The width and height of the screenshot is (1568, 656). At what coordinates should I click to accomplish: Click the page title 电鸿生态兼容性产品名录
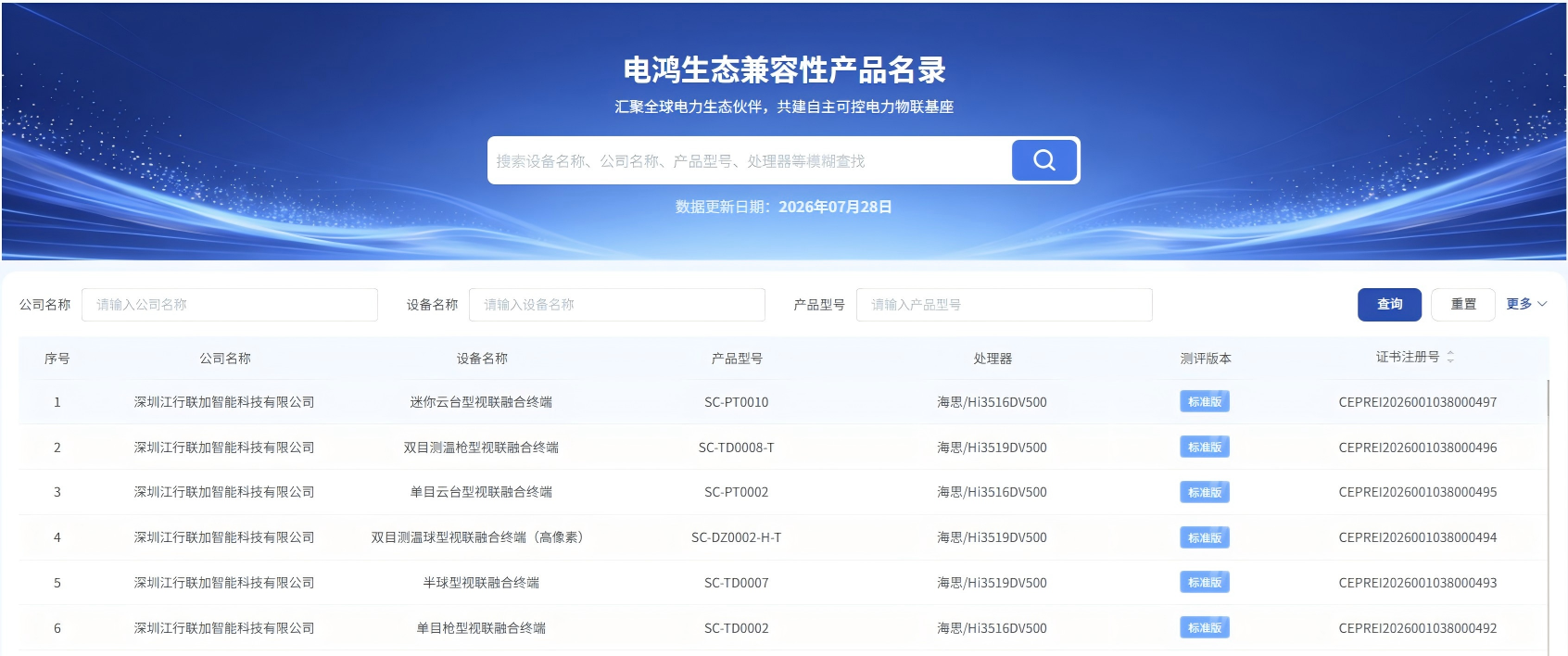coord(784,70)
